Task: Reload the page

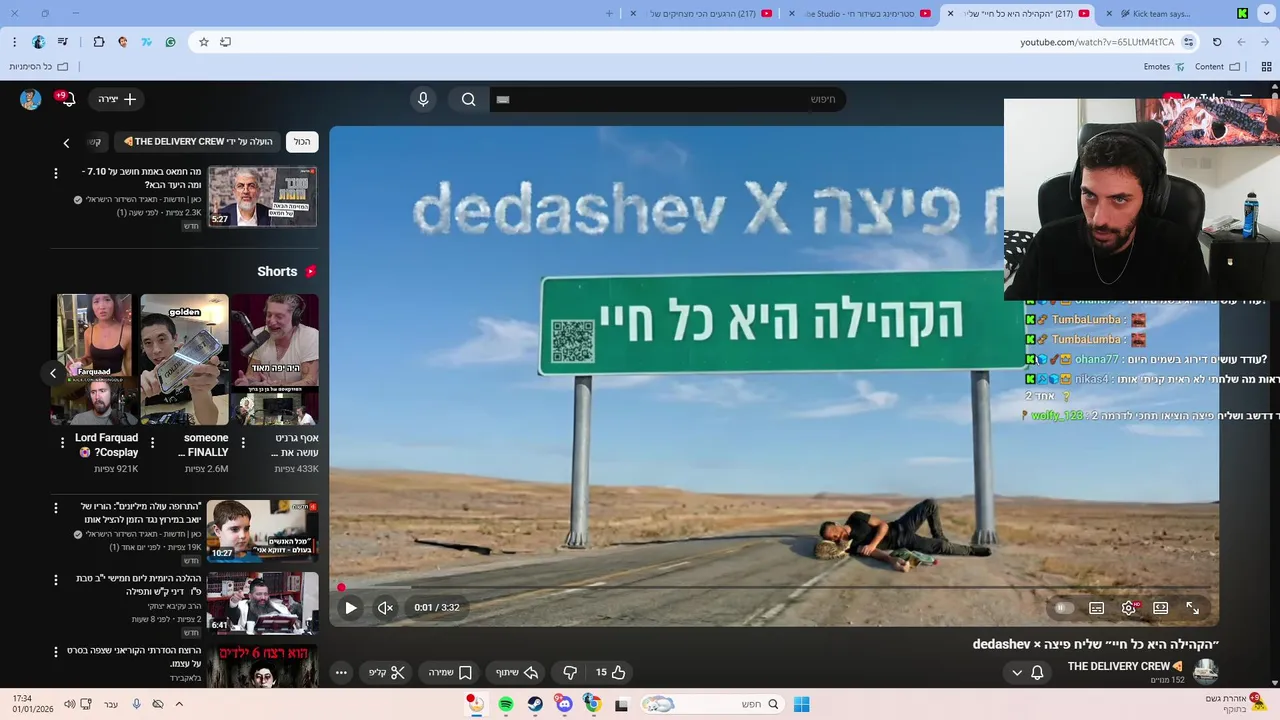Action: [x=1217, y=42]
